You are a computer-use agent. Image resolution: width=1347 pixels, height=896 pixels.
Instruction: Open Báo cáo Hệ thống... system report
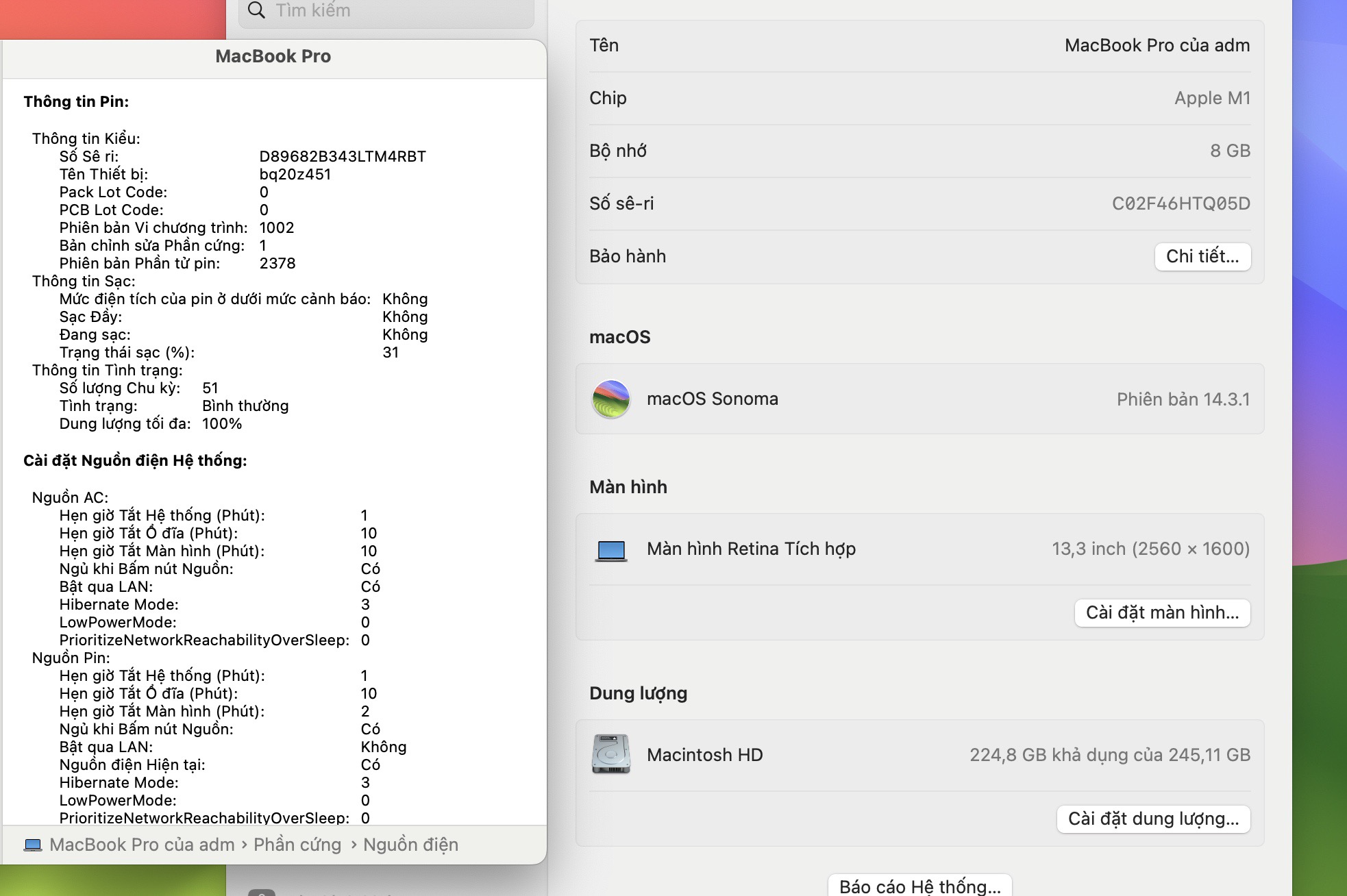point(919,886)
